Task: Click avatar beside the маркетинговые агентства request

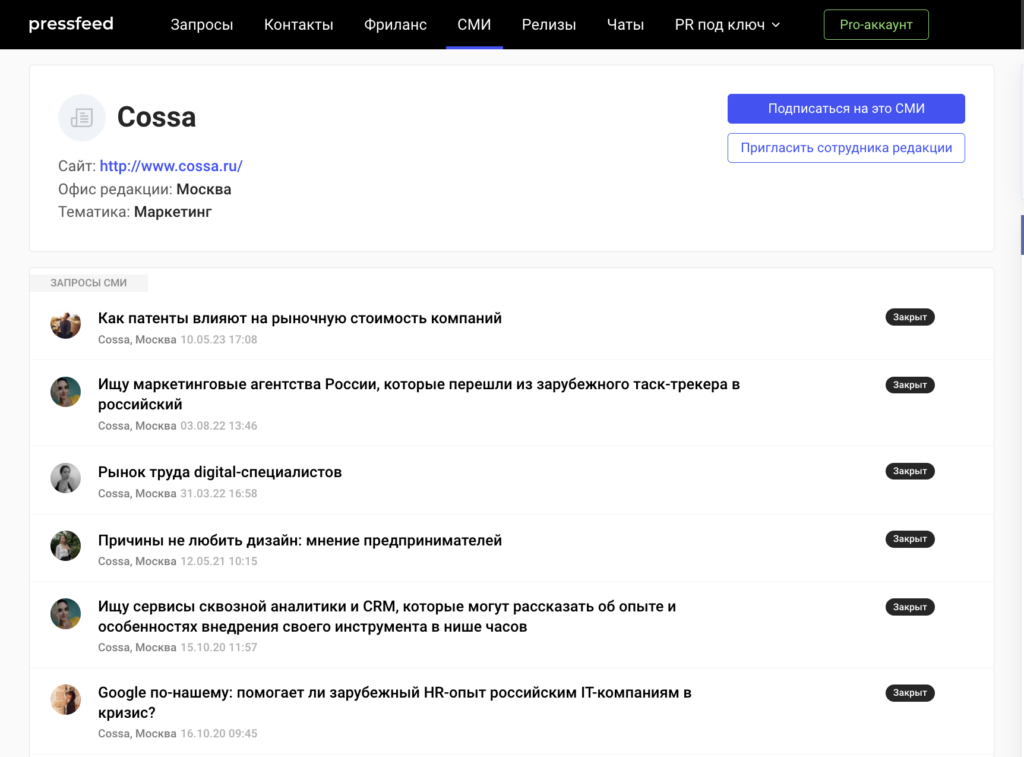Action: click(x=65, y=391)
